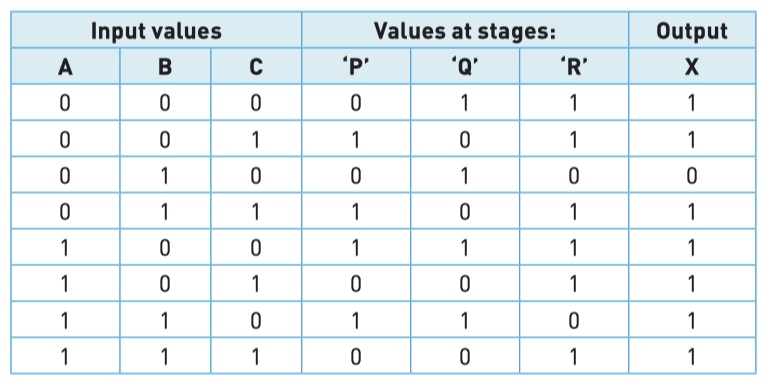Click column header C
Image resolution: width=776 pixels, height=384 pixels.
pyautogui.click(x=256, y=66)
